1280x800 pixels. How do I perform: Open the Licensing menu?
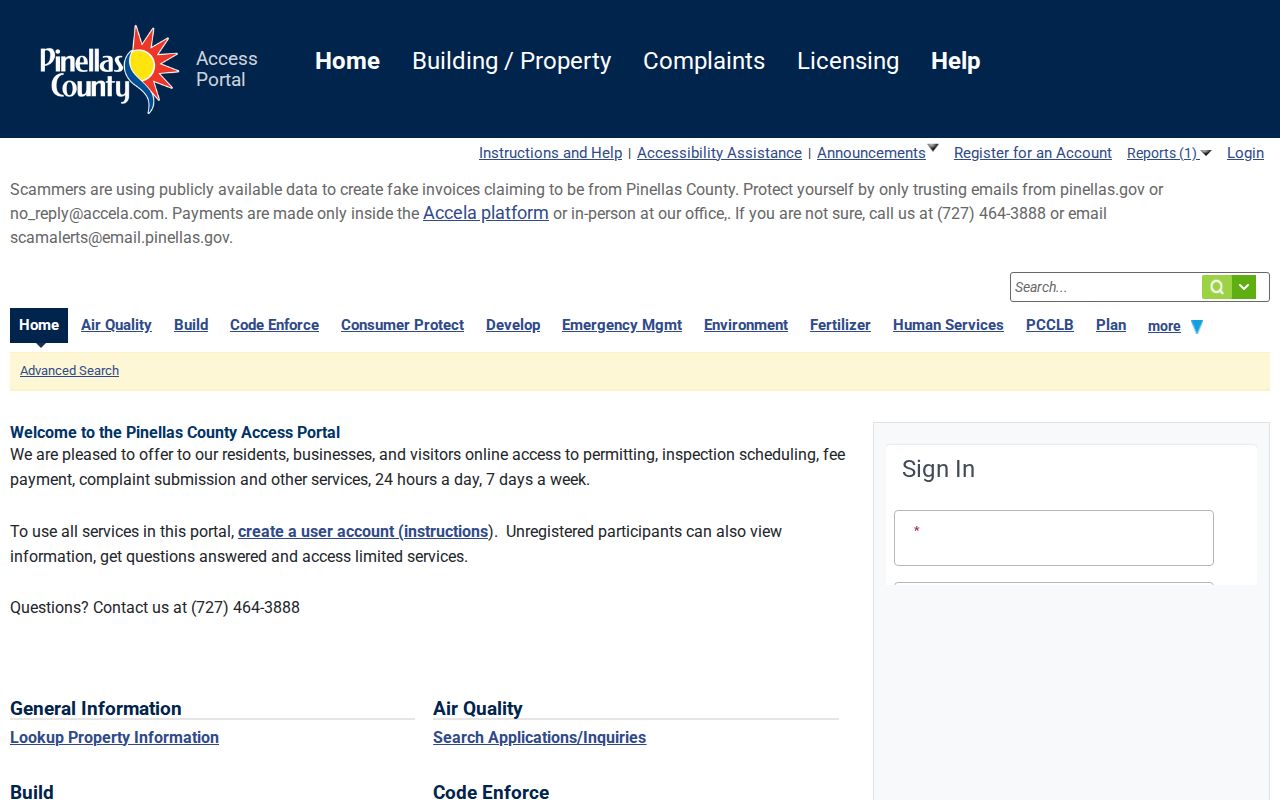[x=848, y=61]
